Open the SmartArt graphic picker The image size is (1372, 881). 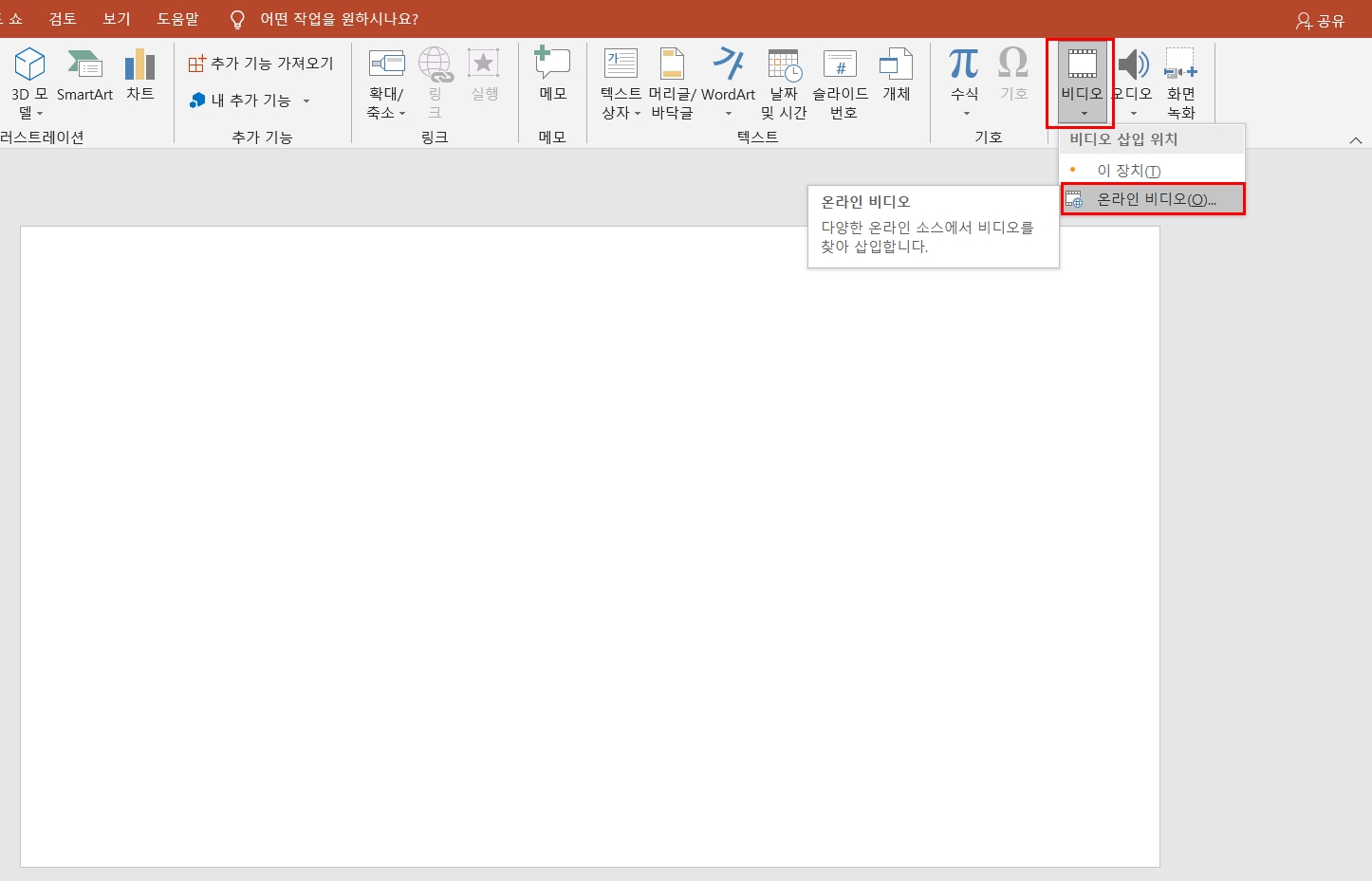click(84, 76)
